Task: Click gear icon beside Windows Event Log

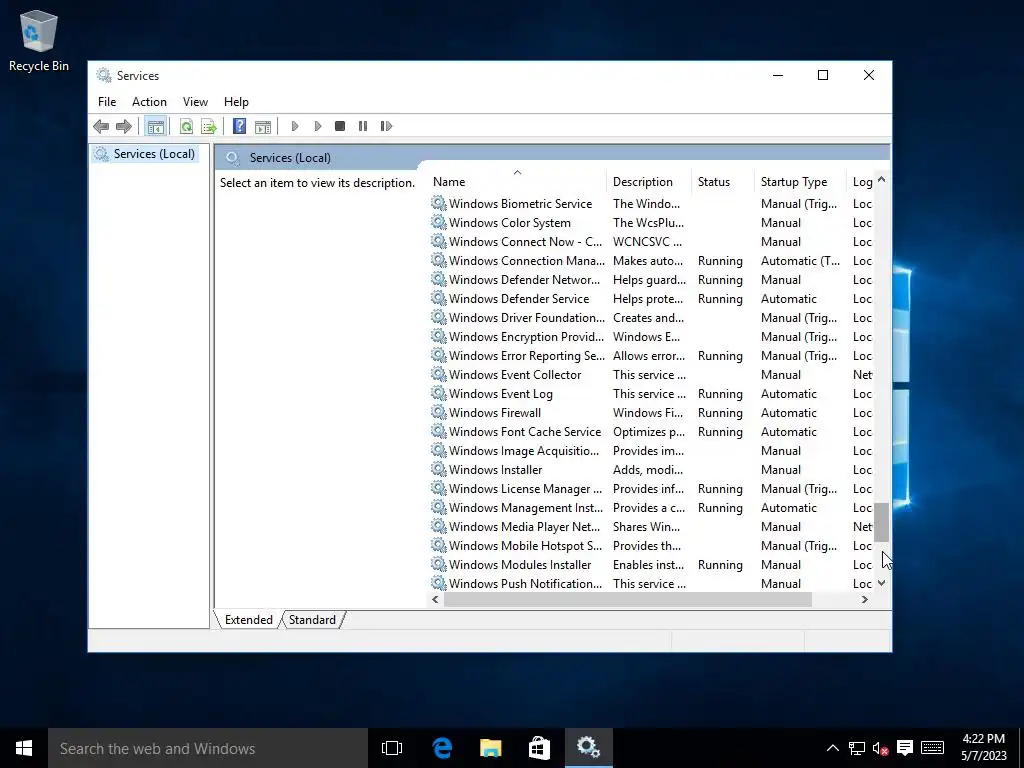Action: [439, 394]
